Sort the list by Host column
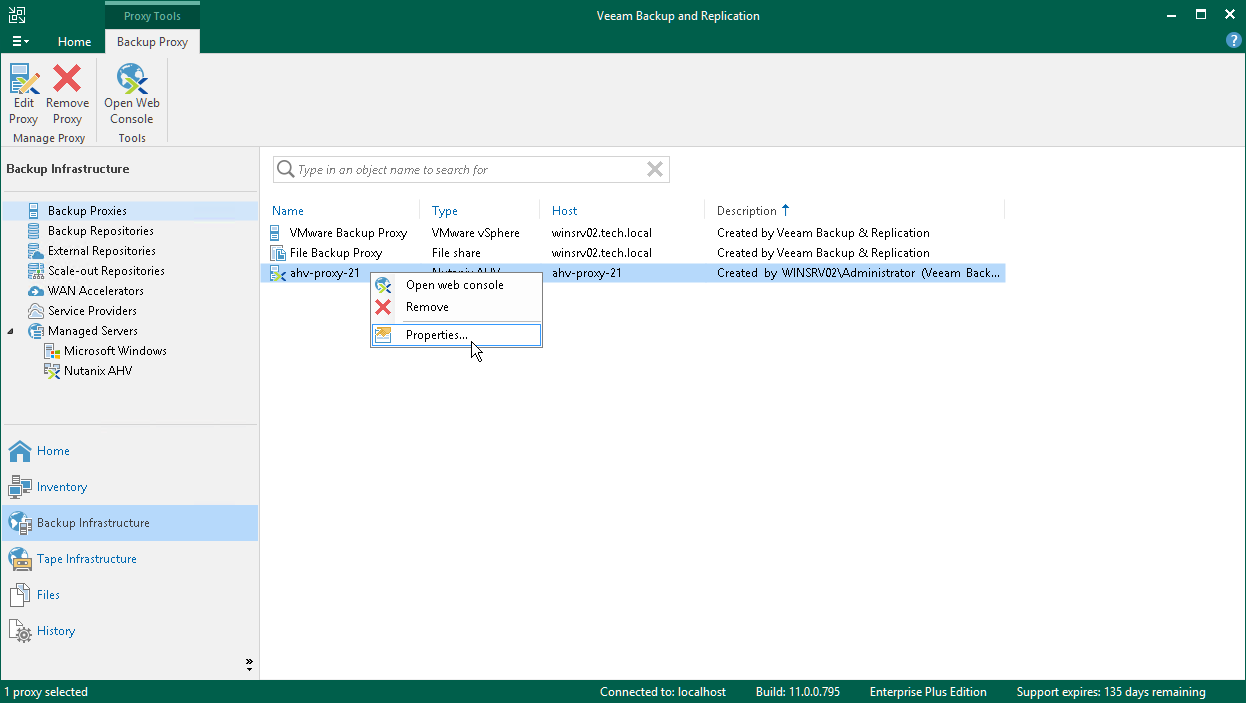 pos(565,211)
